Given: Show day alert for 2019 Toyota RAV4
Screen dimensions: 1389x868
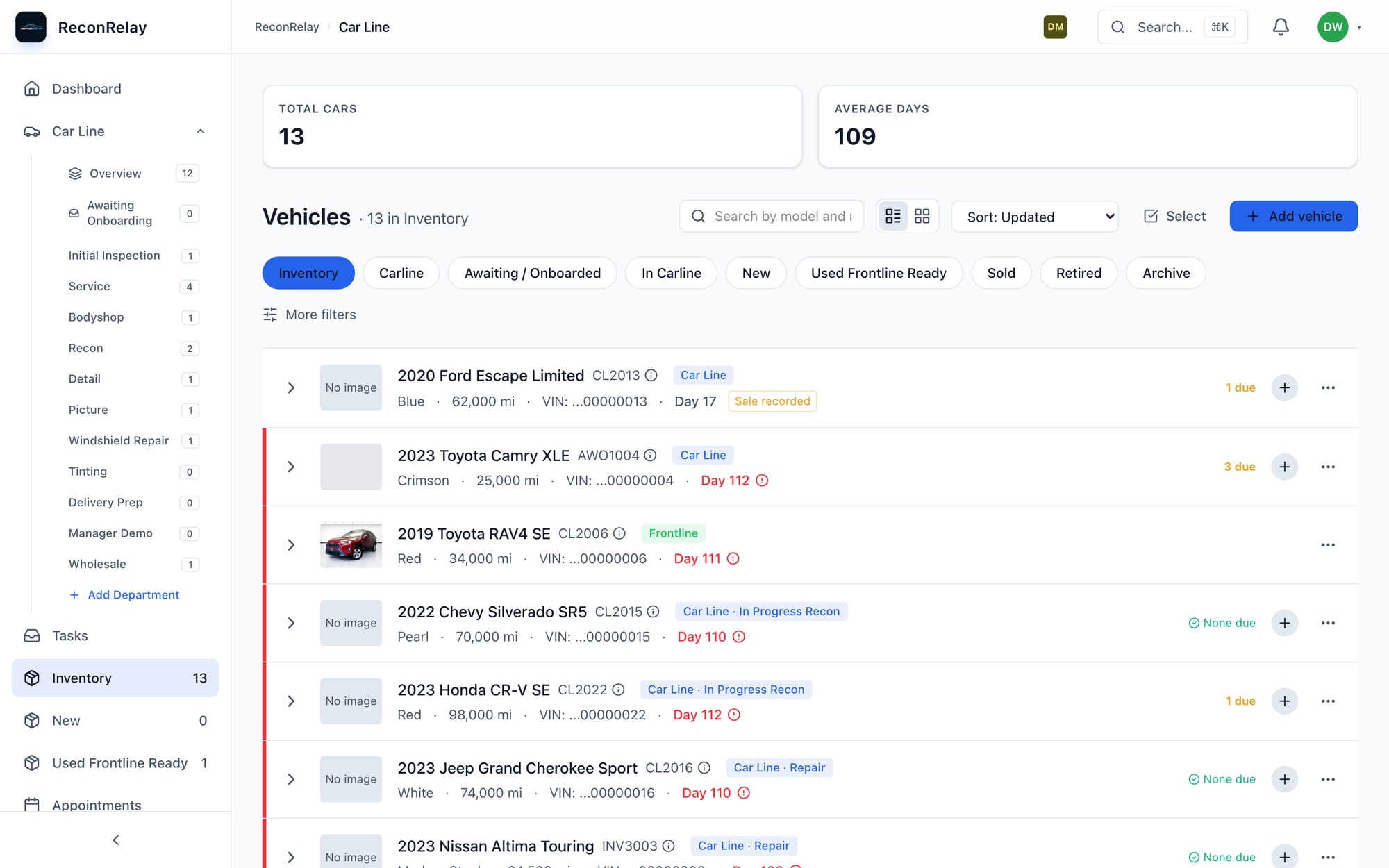Looking at the screenshot, I should 733,558.
